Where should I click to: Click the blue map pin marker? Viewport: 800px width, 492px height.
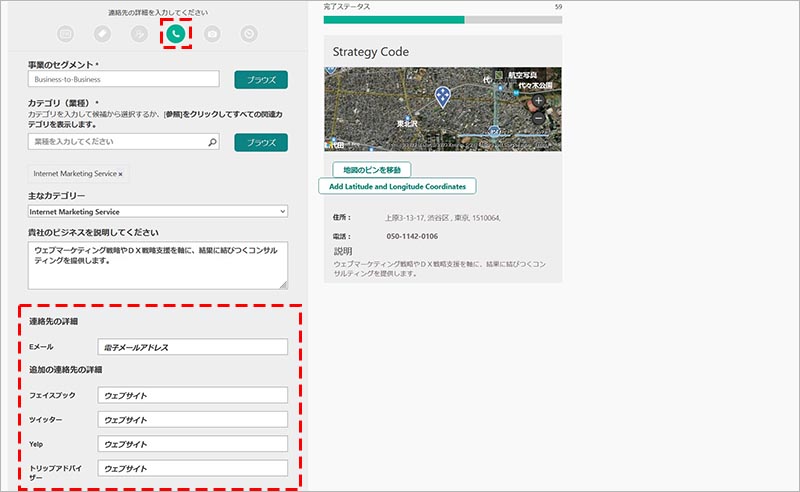click(x=442, y=96)
